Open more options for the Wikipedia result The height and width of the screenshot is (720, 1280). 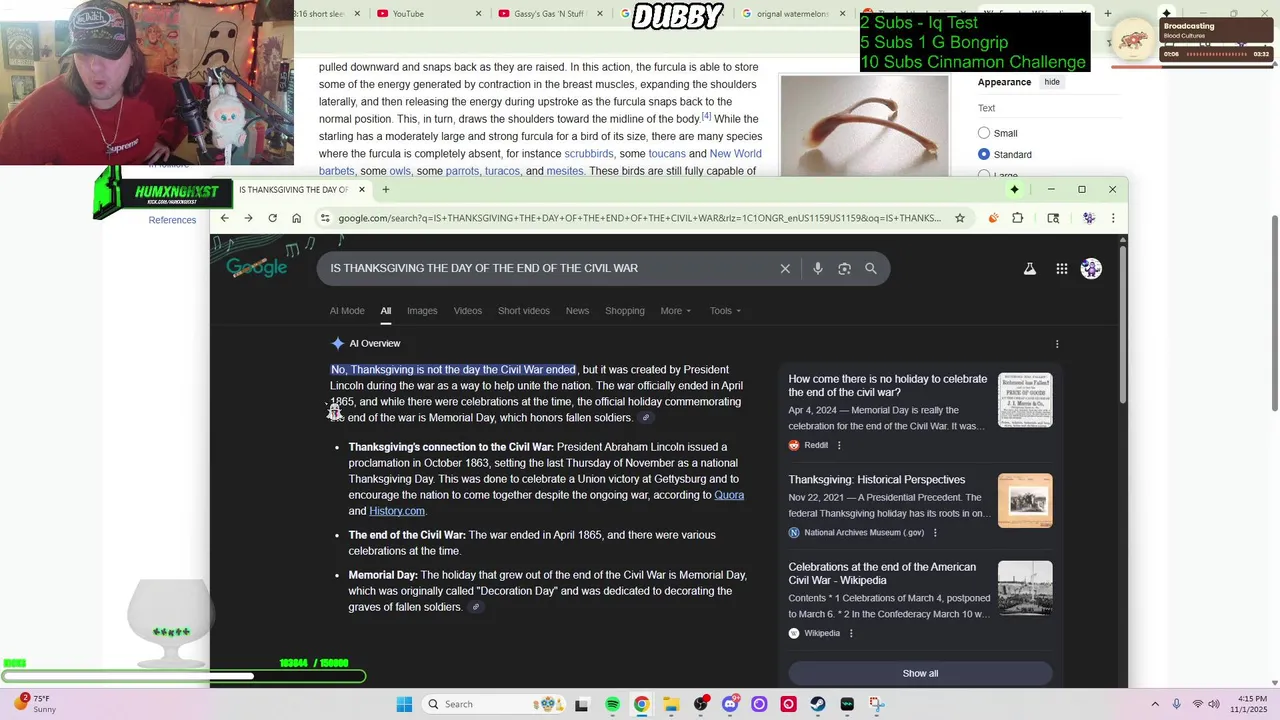click(x=851, y=633)
